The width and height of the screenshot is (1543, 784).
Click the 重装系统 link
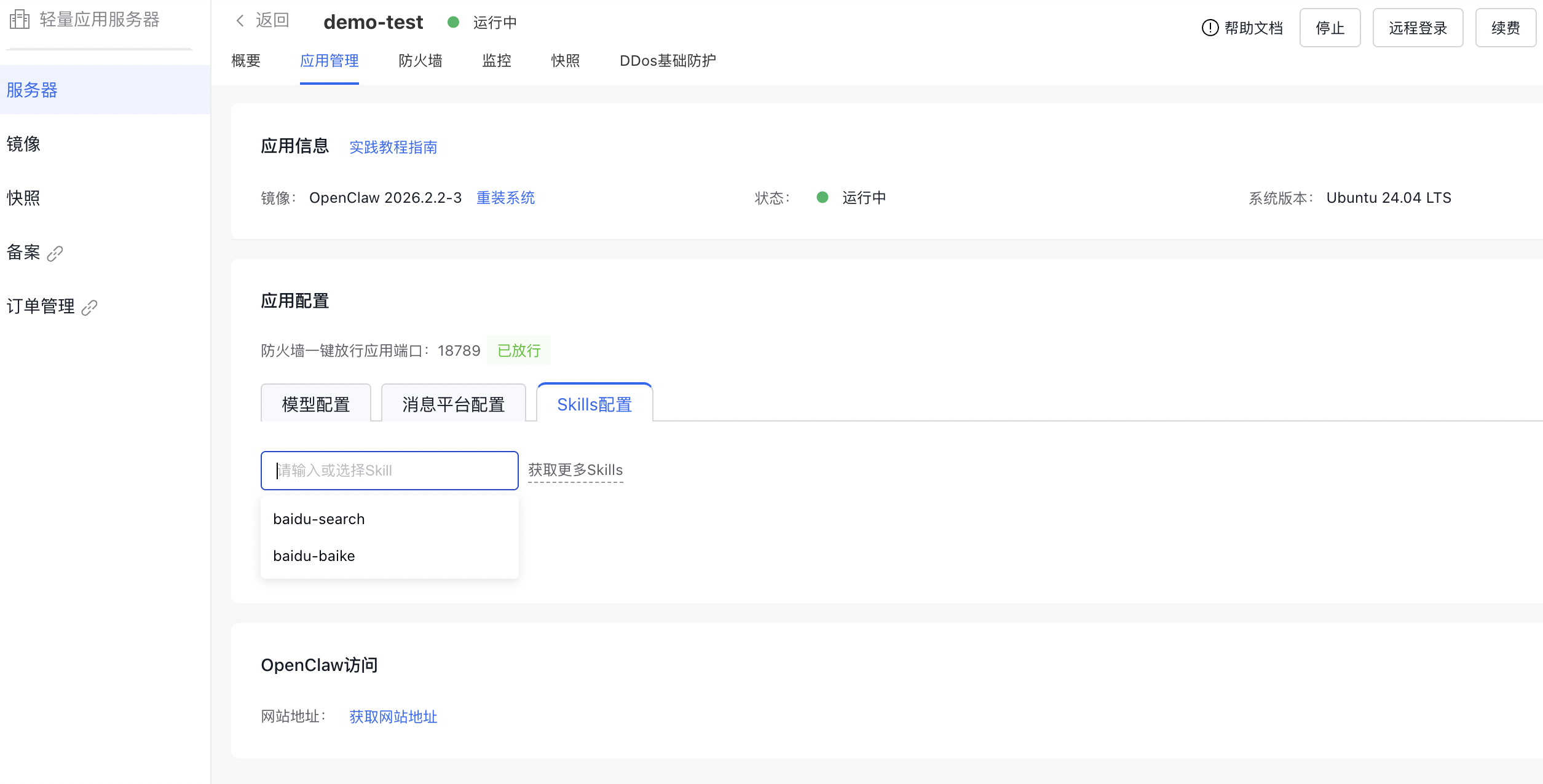click(505, 198)
